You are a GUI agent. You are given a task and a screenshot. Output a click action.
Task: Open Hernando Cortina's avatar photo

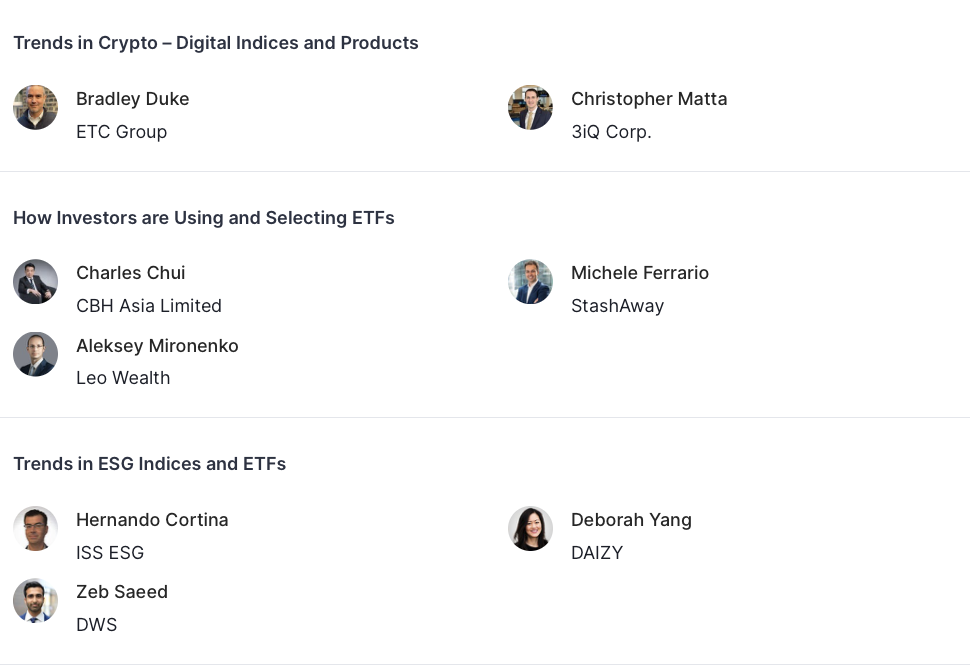pyautogui.click(x=35, y=528)
